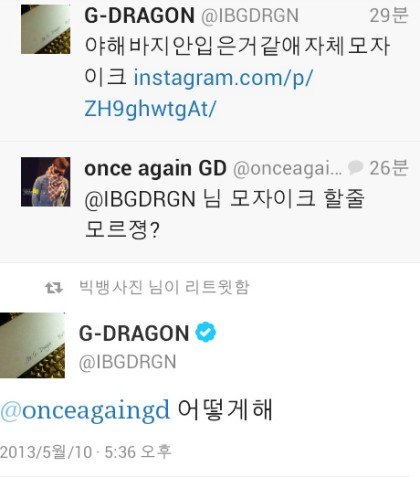The width and height of the screenshot is (420, 477).
Task: Click the blue verified badge icon
Action: click(205, 332)
